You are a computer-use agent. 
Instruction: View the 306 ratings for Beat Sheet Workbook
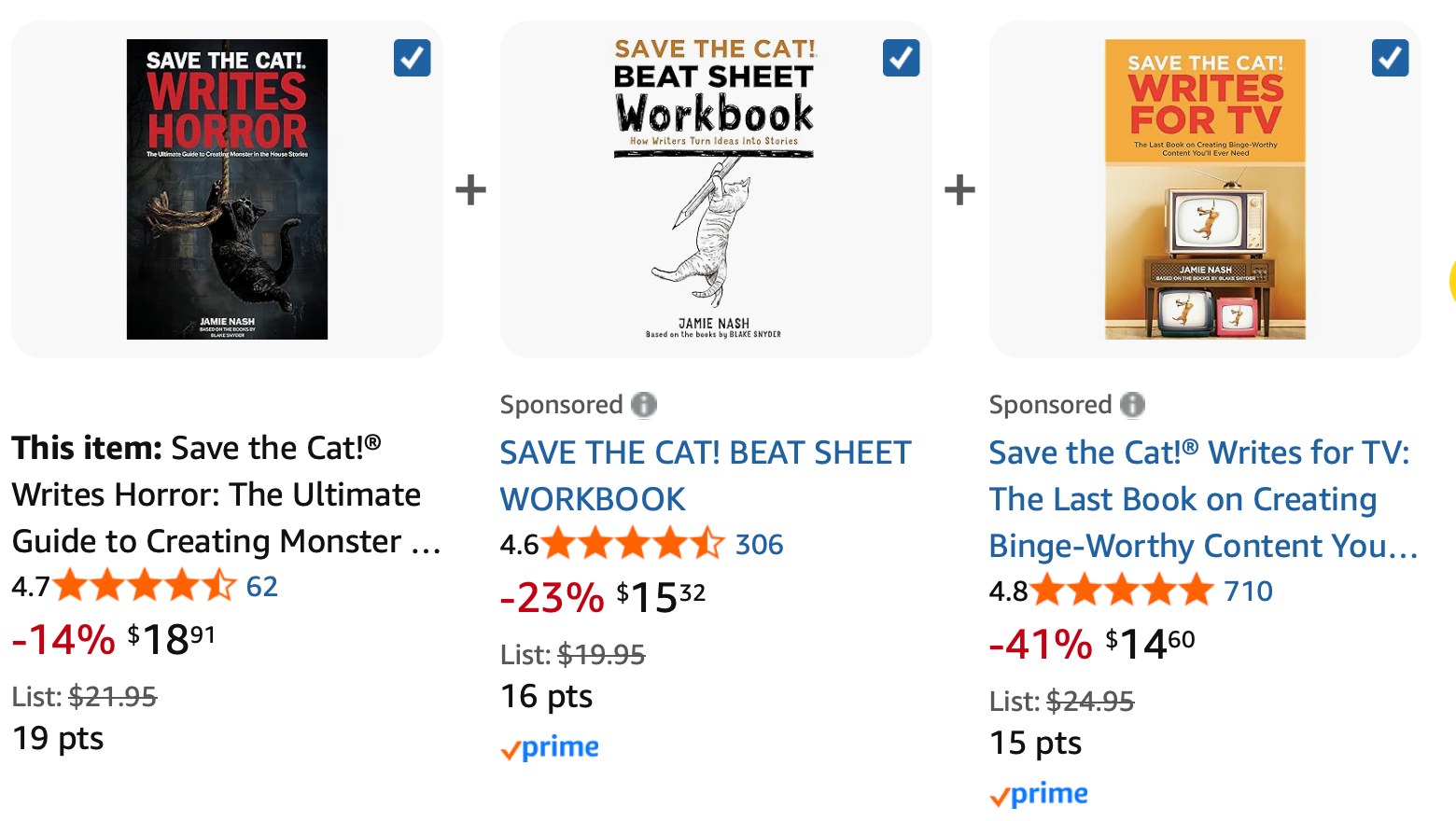759,545
